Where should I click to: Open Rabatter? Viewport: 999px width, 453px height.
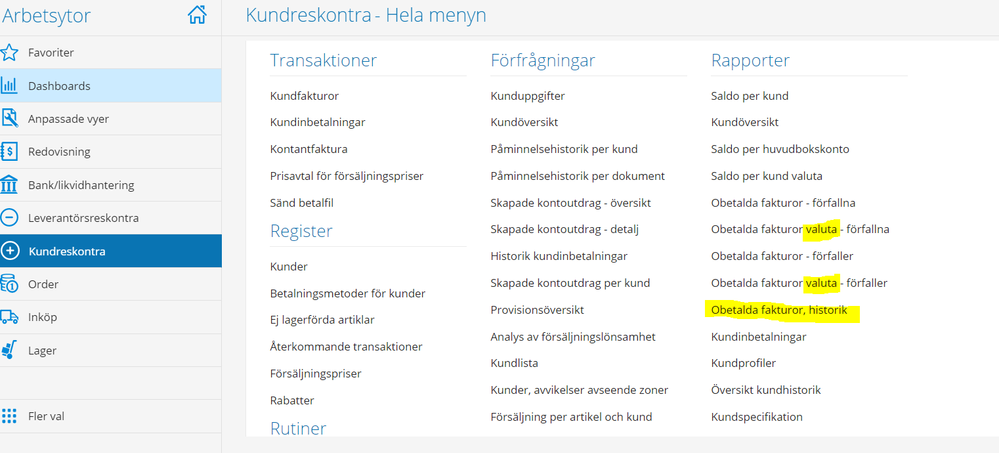[x=292, y=401]
